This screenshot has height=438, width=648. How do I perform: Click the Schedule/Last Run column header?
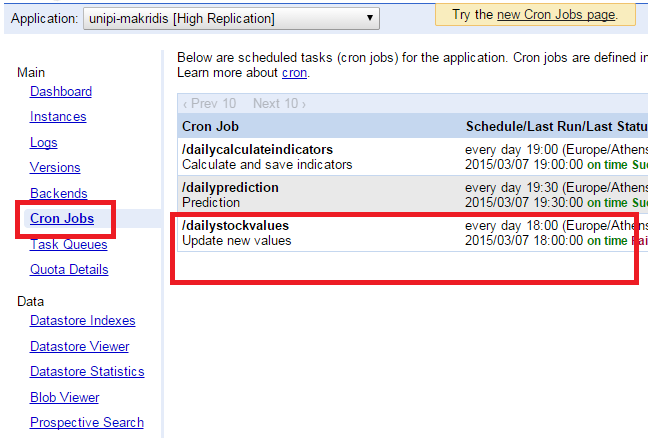point(557,126)
